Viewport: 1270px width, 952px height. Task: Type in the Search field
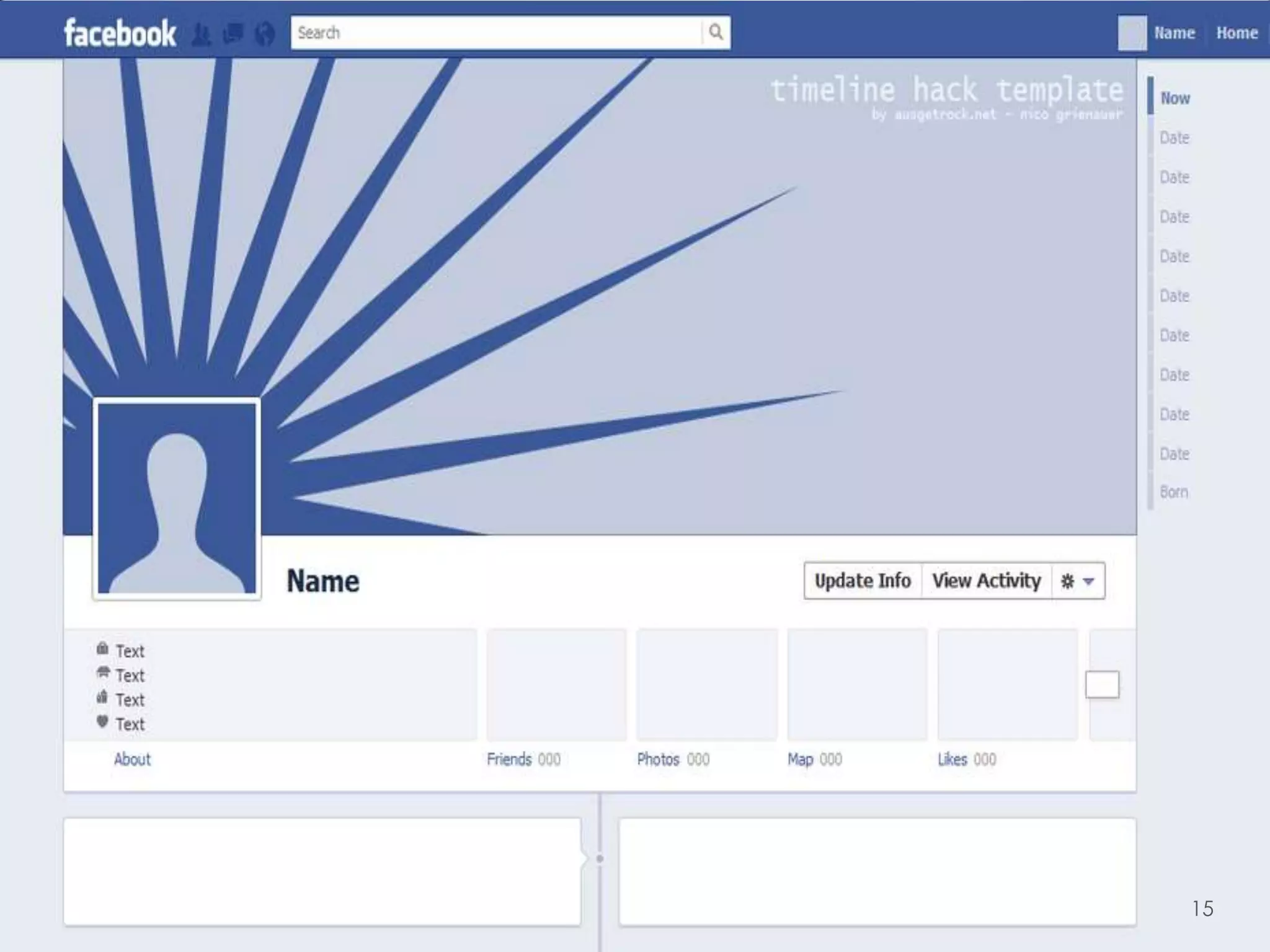tap(496, 32)
